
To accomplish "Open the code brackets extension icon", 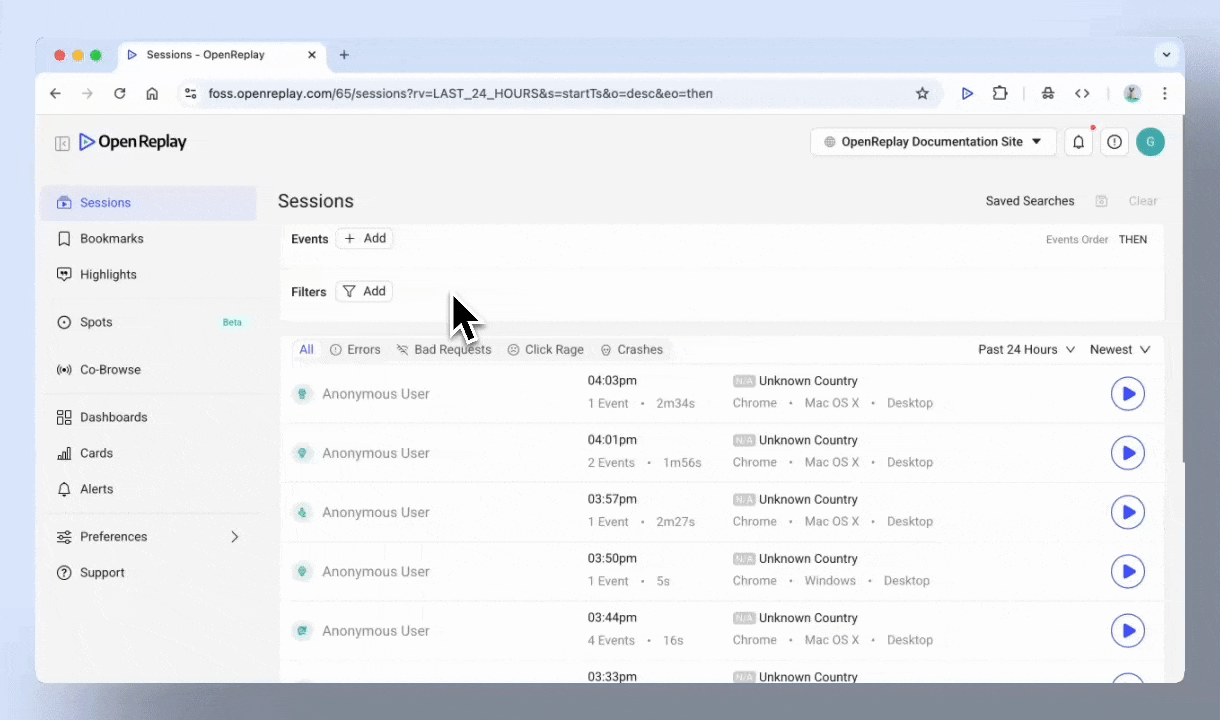I will tap(1082, 94).
